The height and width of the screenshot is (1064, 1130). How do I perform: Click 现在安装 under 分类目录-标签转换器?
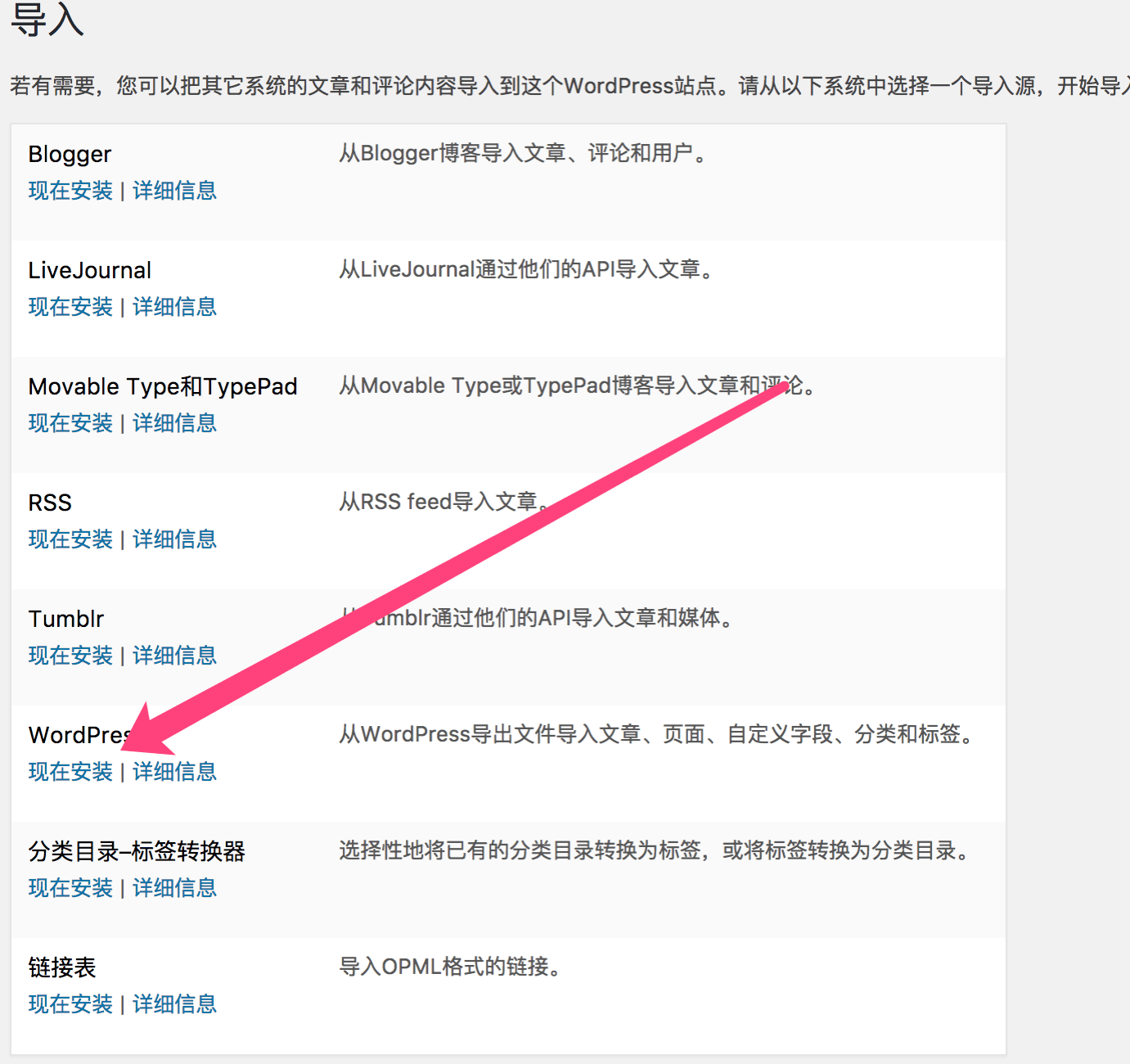[x=69, y=888]
